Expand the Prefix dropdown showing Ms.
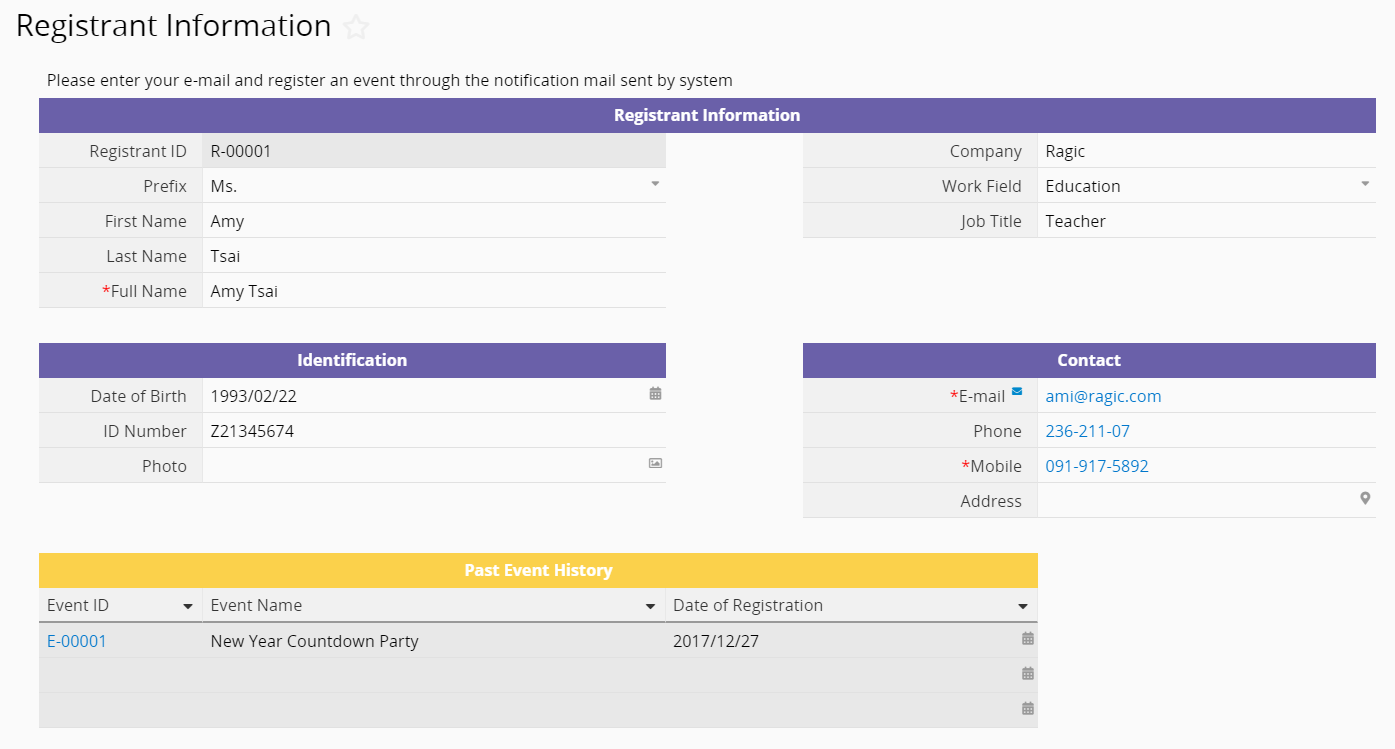The image size is (1395, 749). tap(655, 184)
